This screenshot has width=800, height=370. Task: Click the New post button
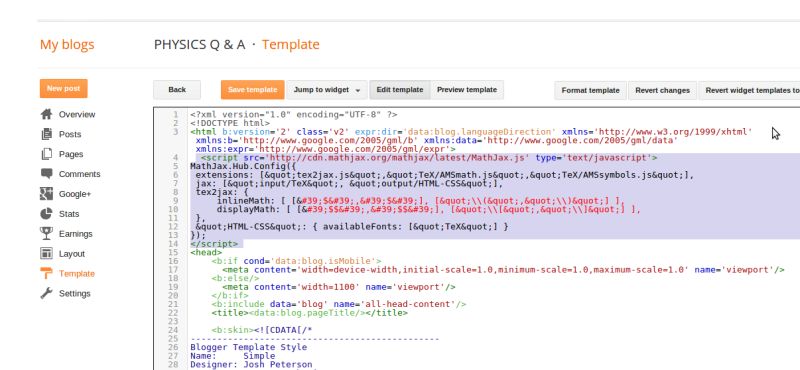pyautogui.click(x=64, y=88)
